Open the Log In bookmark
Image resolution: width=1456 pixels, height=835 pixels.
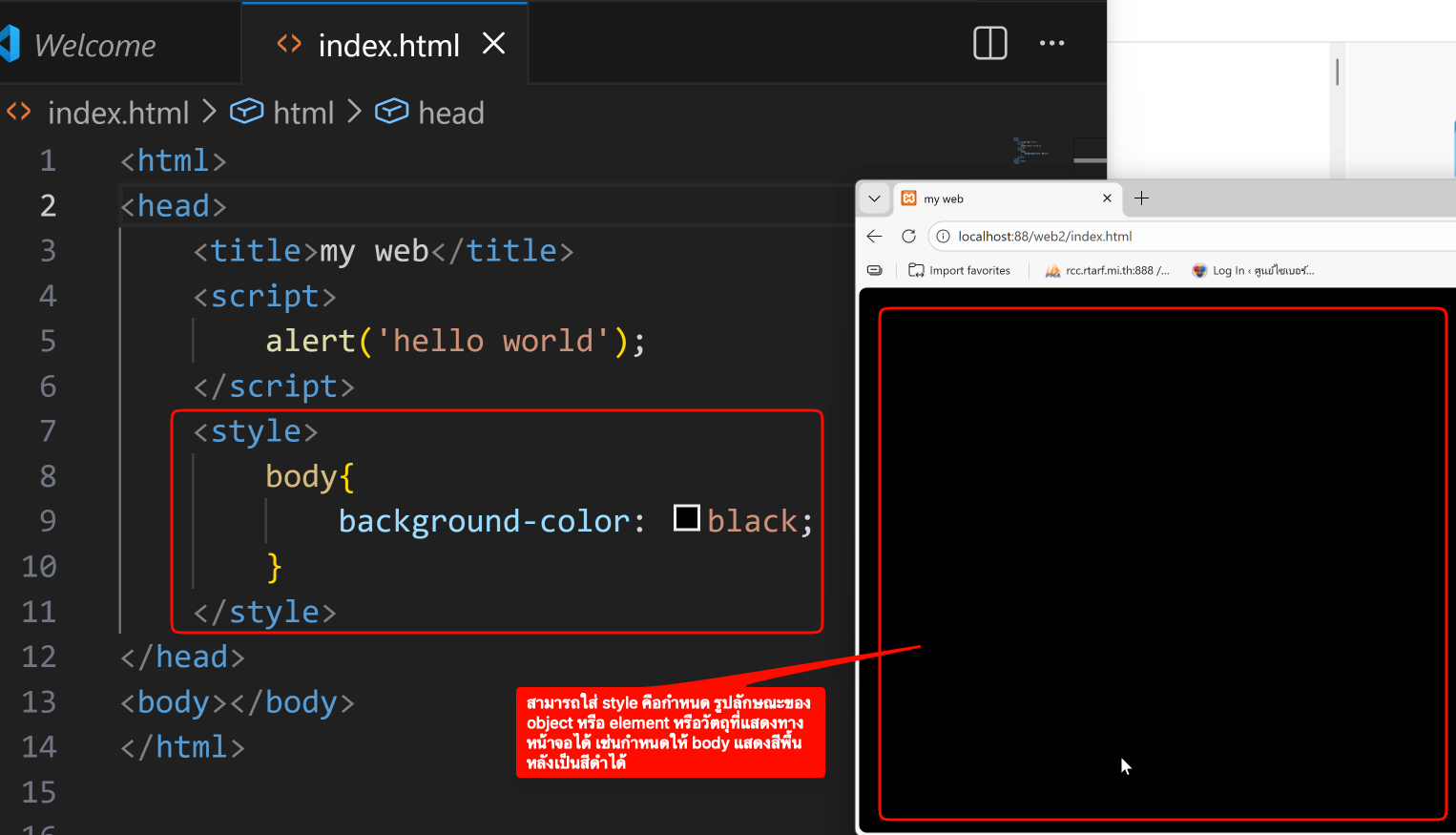[1254, 271]
